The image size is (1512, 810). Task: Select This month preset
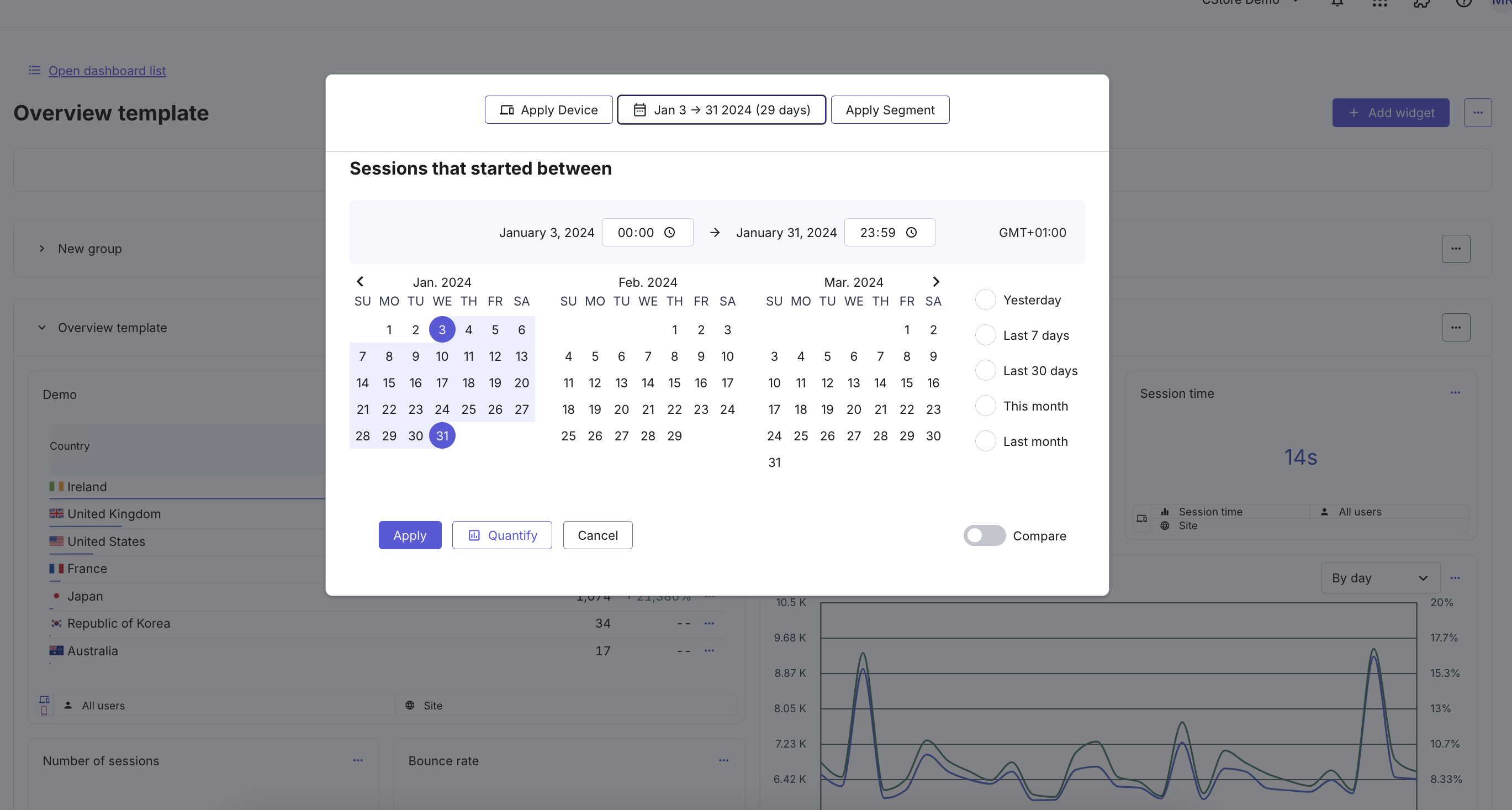[x=986, y=406]
